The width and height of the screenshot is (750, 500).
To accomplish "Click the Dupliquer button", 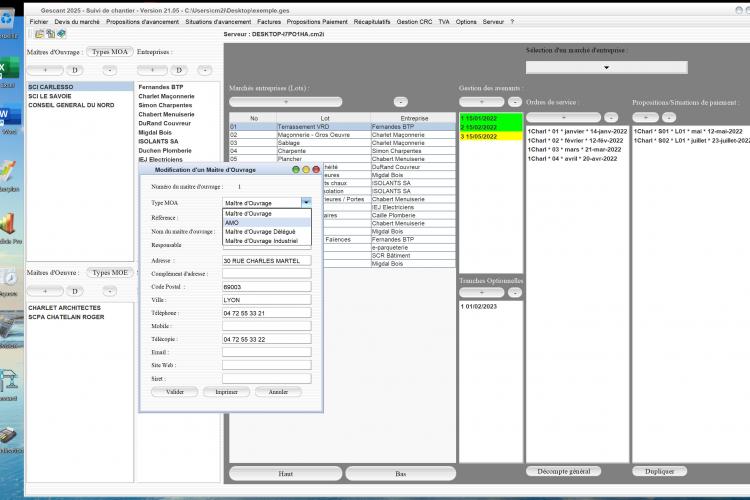I will click(660, 471).
